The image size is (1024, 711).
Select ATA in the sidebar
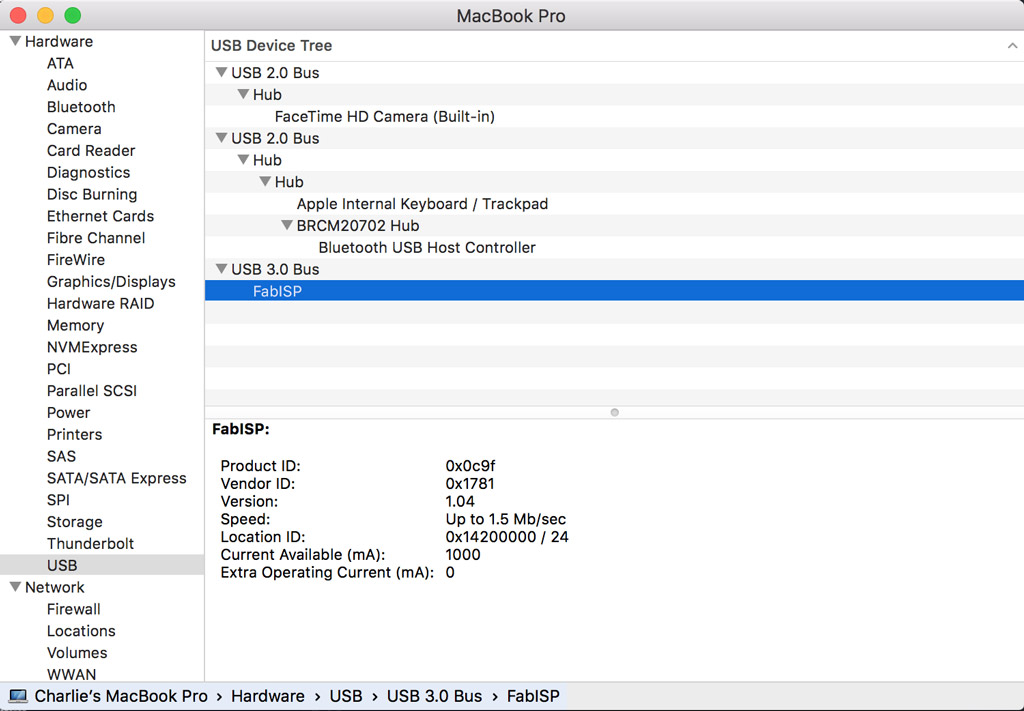click(60, 63)
